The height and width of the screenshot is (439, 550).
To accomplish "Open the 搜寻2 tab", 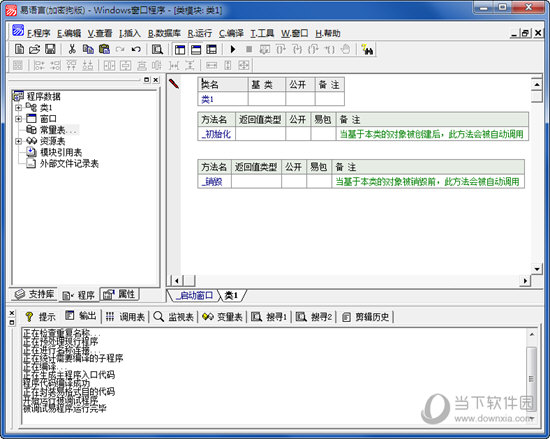I will coord(314,317).
